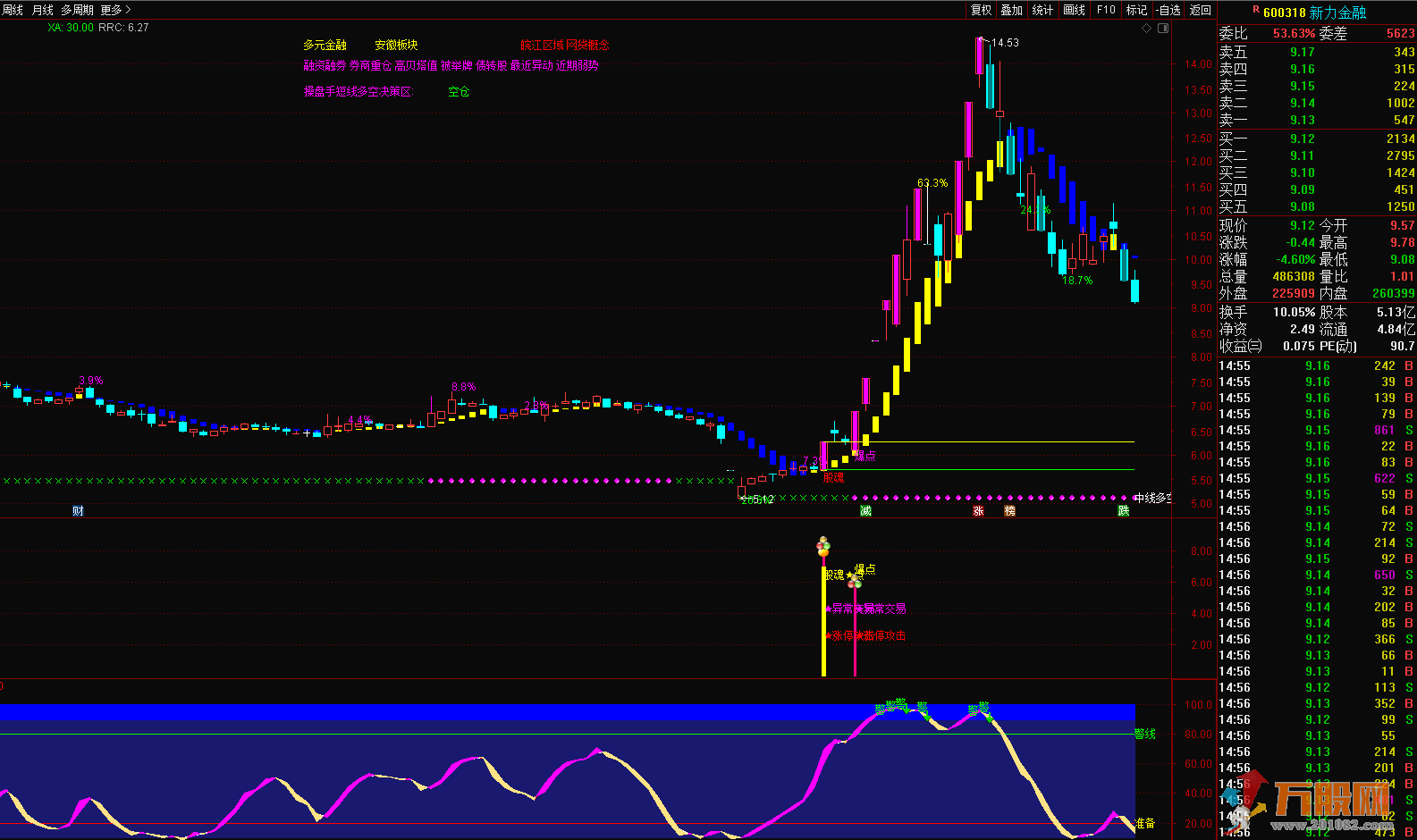The image size is (1417, 840).
Task: Click the 18.7% label near recent low
Action: (1077, 281)
